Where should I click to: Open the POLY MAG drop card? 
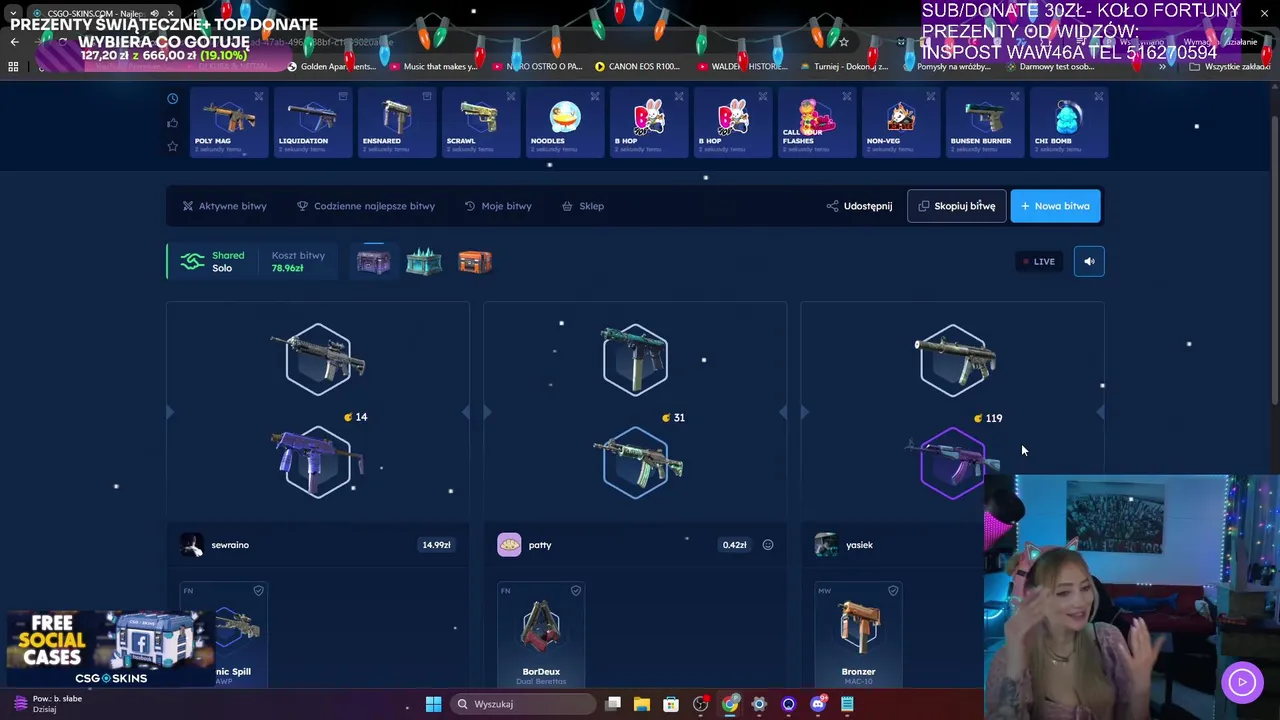[x=229, y=123]
